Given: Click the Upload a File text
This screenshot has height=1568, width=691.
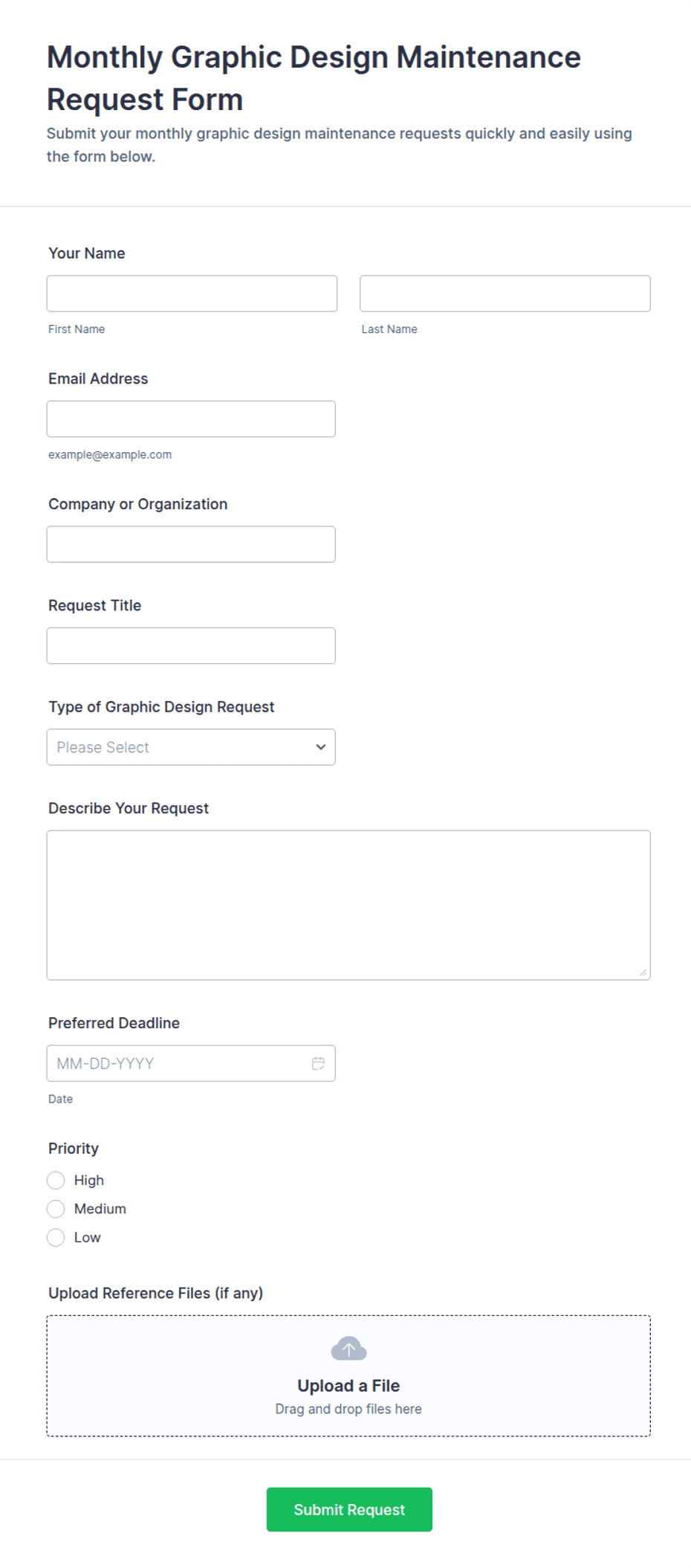Looking at the screenshot, I should click(x=348, y=1386).
